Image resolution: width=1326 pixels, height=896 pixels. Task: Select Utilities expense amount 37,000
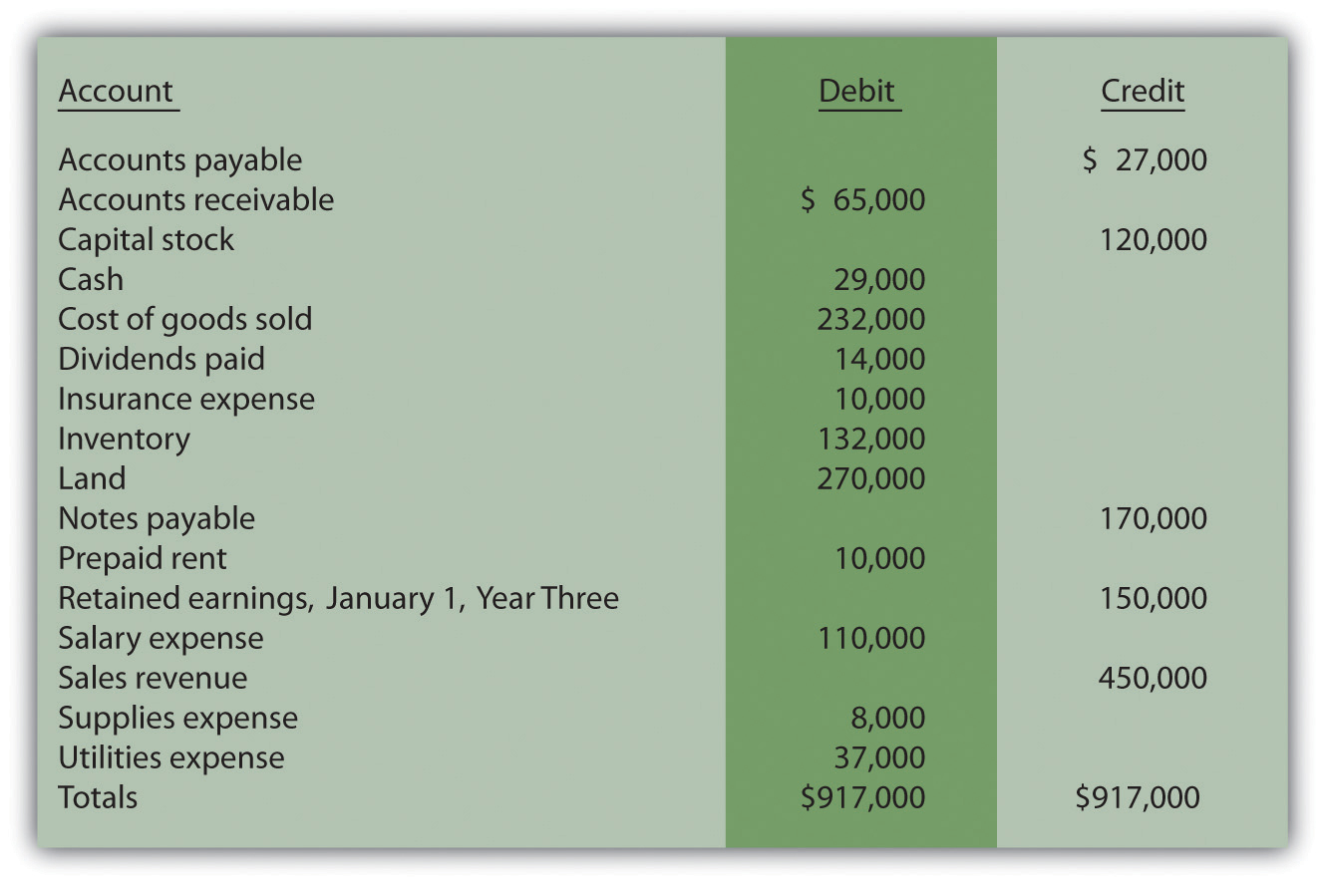(879, 757)
